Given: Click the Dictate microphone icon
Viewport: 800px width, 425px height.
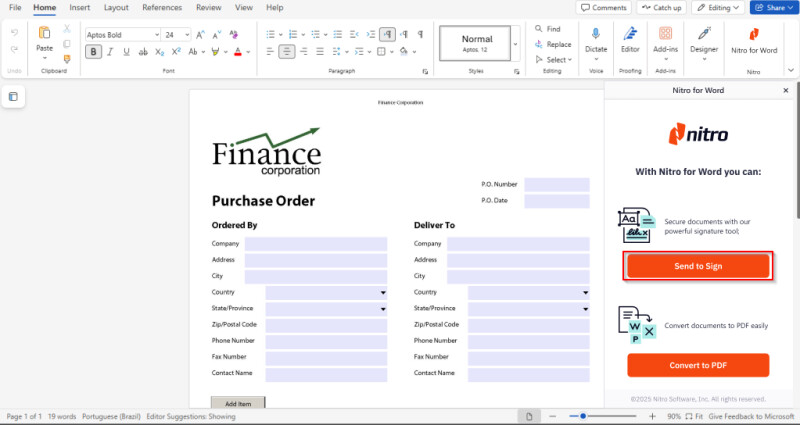Looking at the screenshot, I should click(x=596, y=34).
